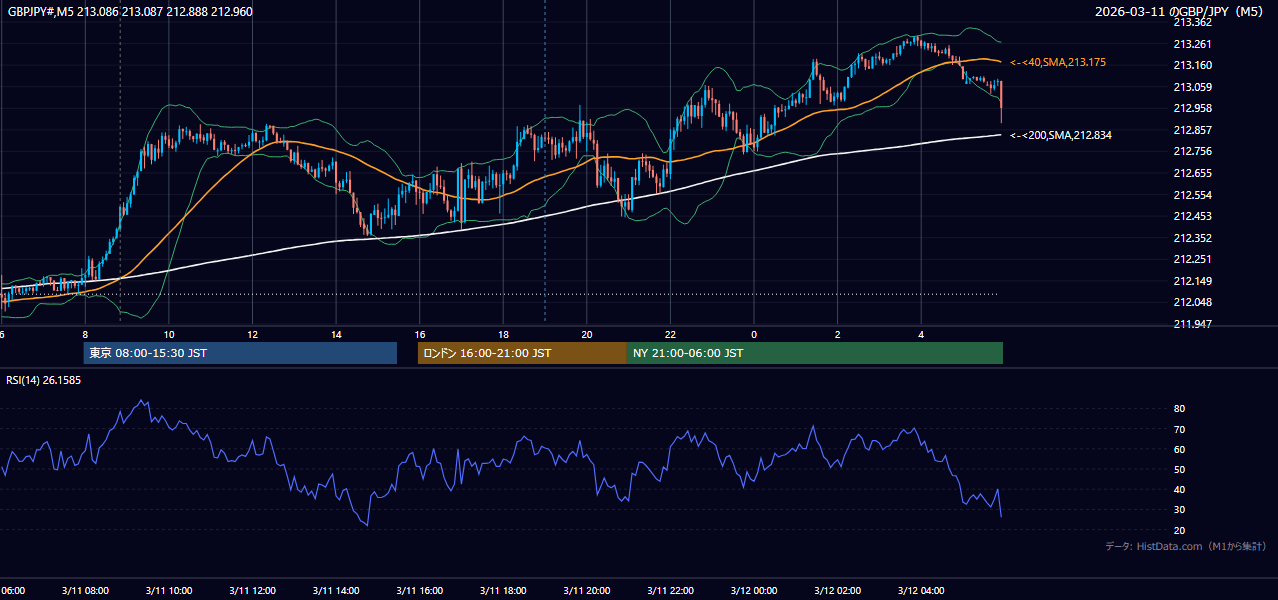Click the RSI(14) 26.1585 indicator label

44,380
